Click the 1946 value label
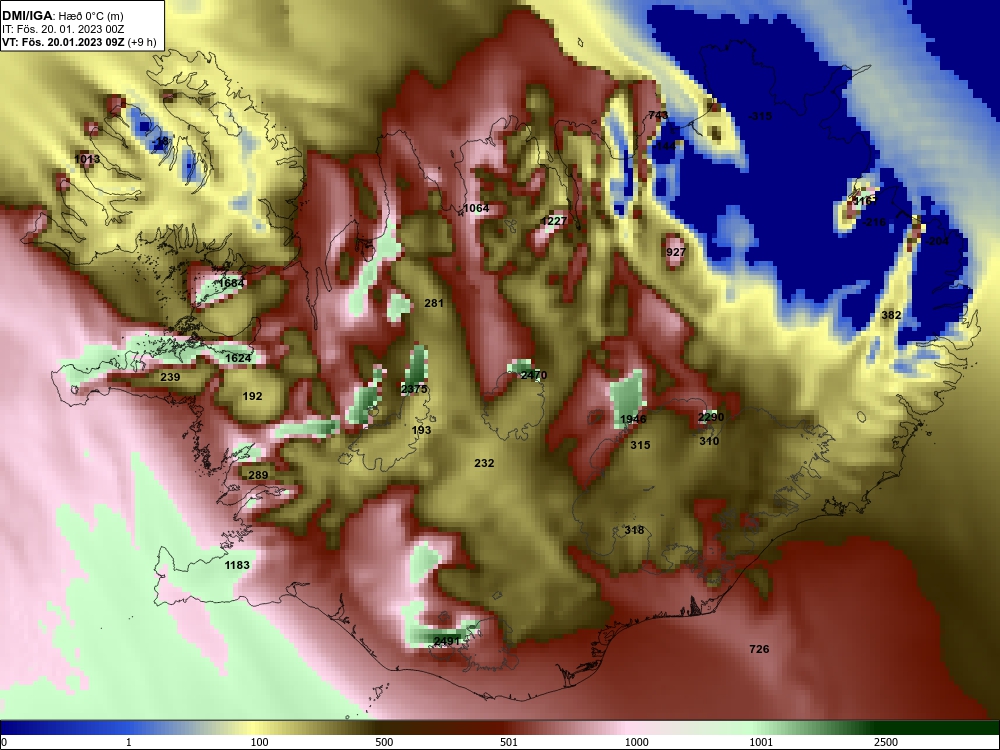This screenshot has height=750, width=1000. pos(633,420)
